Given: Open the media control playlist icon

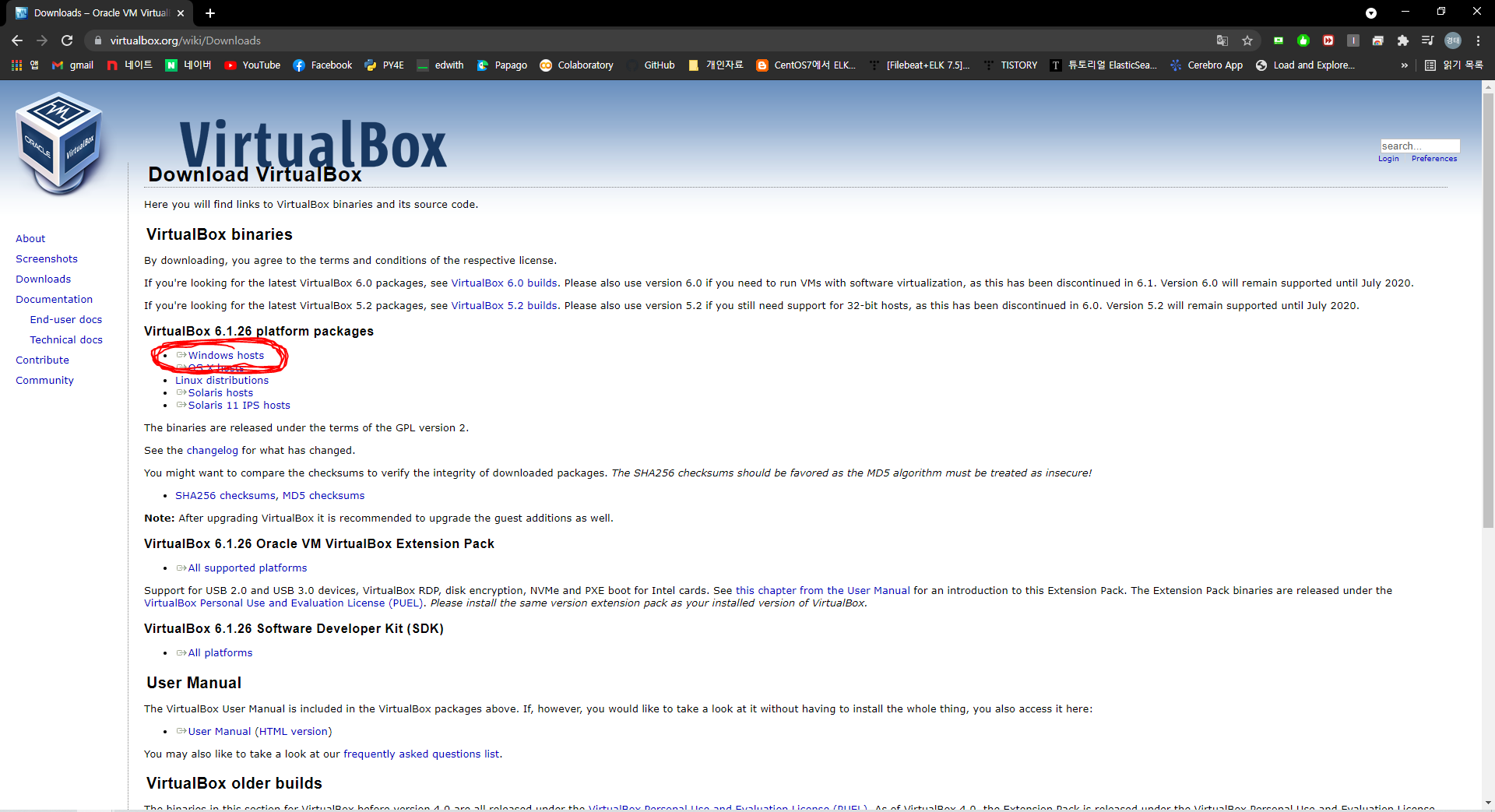Looking at the screenshot, I should point(1428,40).
